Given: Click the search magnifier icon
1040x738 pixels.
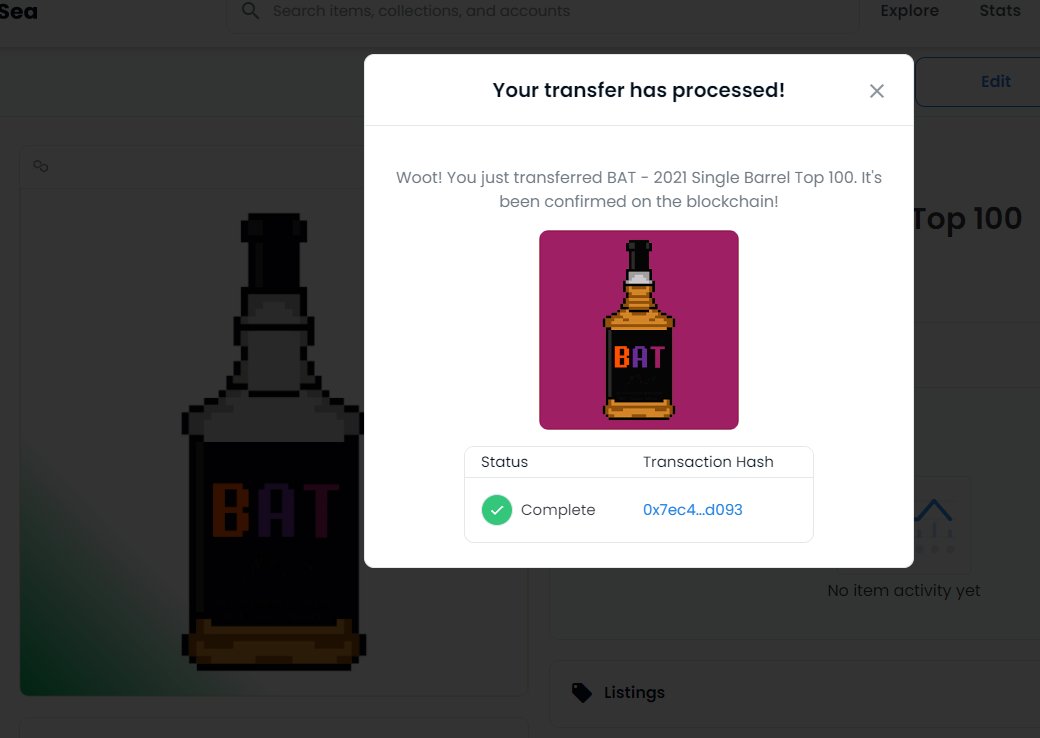Looking at the screenshot, I should pyautogui.click(x=250, y=11).
